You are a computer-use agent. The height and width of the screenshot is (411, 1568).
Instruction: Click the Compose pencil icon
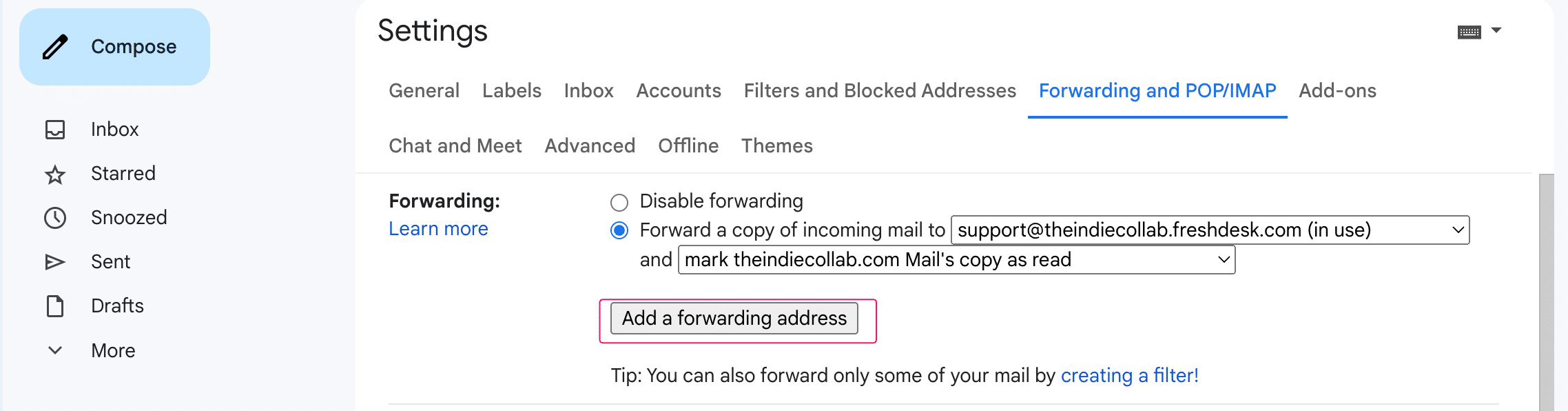(56, 47)
